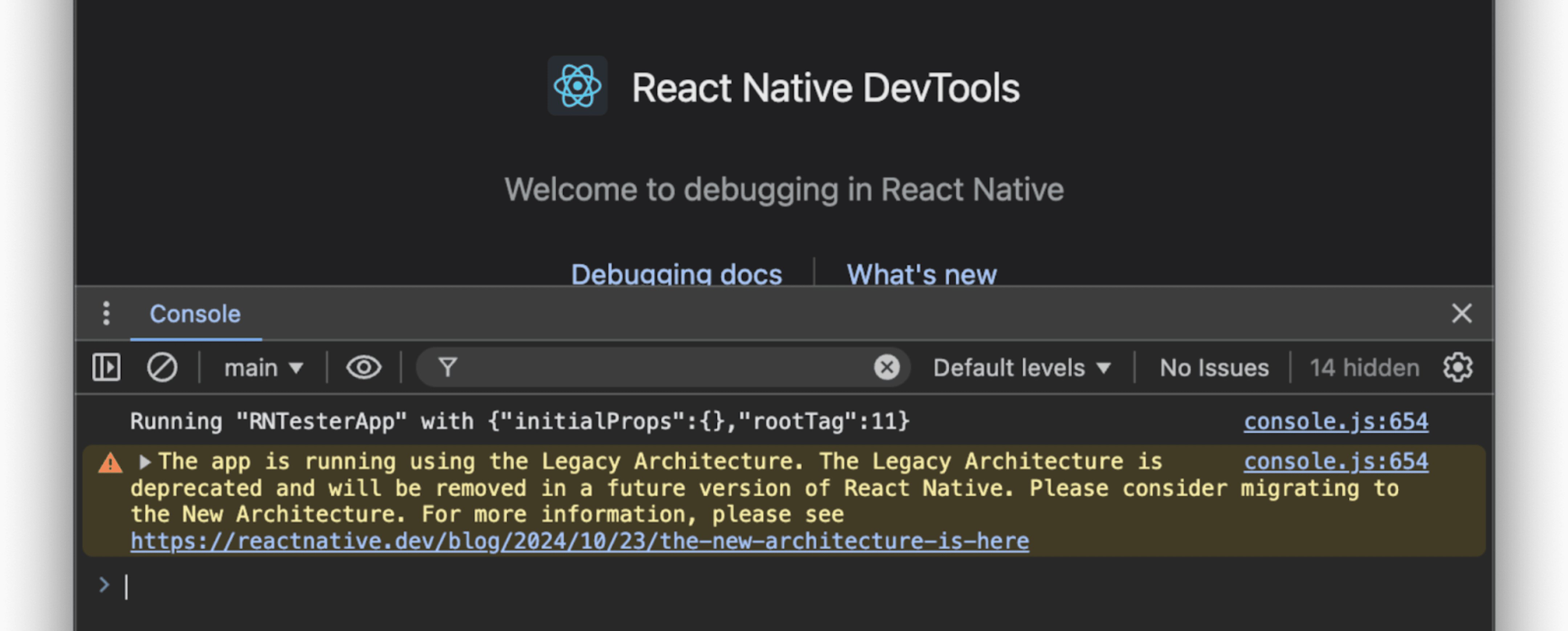Expand the Legacy Architecture warning message
Screen dimensions: 1568x631
coord(146,463)
